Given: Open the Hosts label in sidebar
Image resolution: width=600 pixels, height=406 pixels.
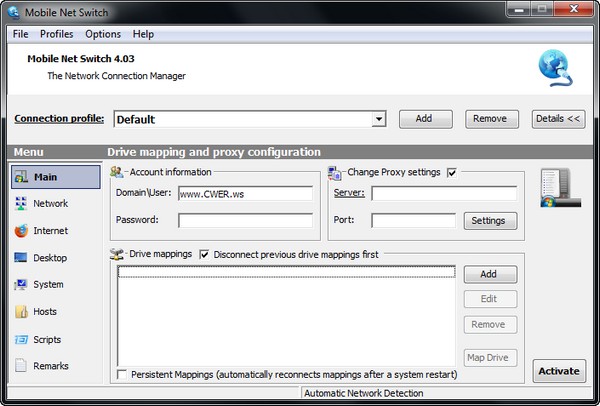Looking at the screenshot, I should click(45, 311).
